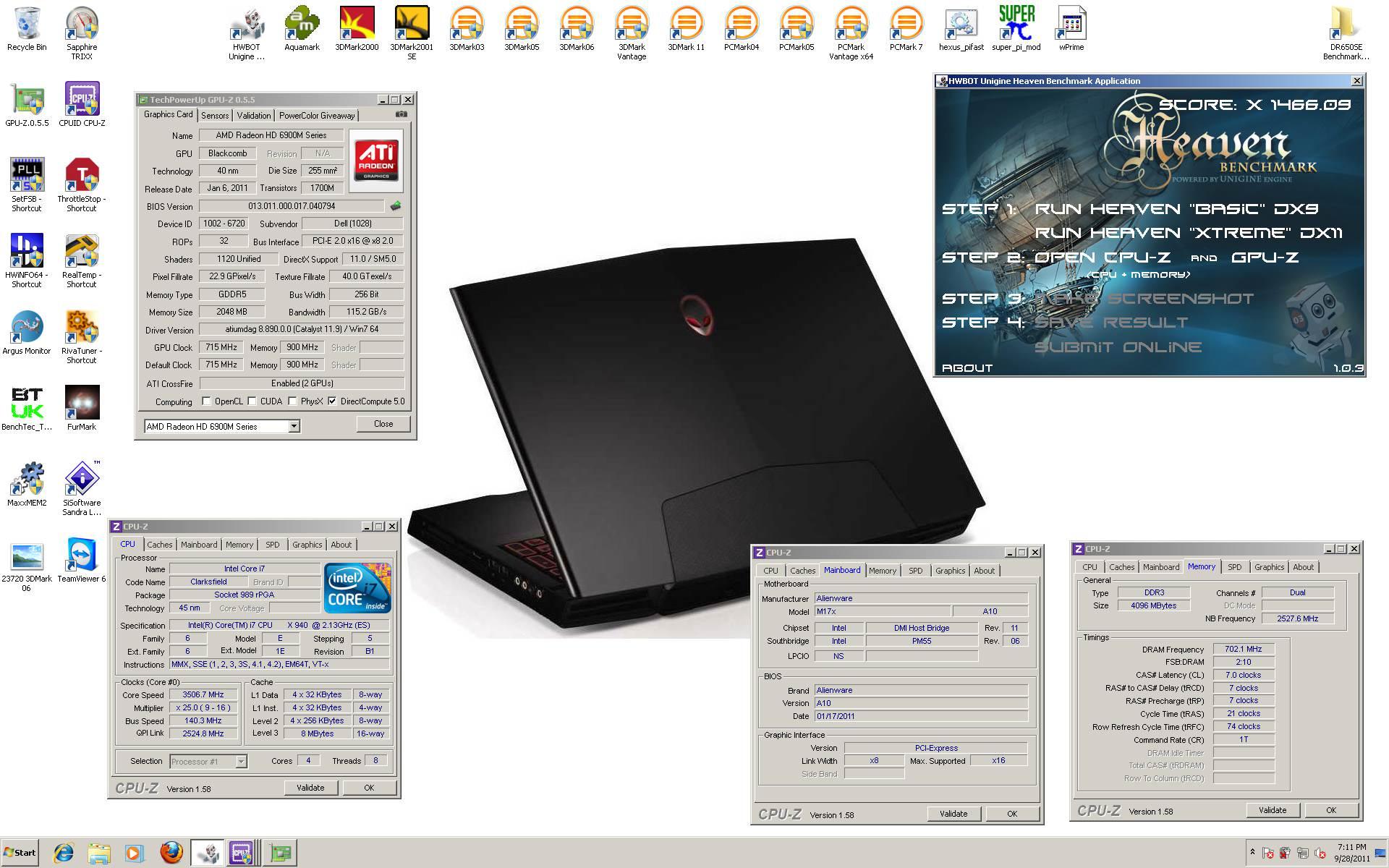Image resolution: width=1389 pixels, height=868 pixels.
Task: Click Run Heaven "Basic" DX9
Action: [x=1176, y=209]
